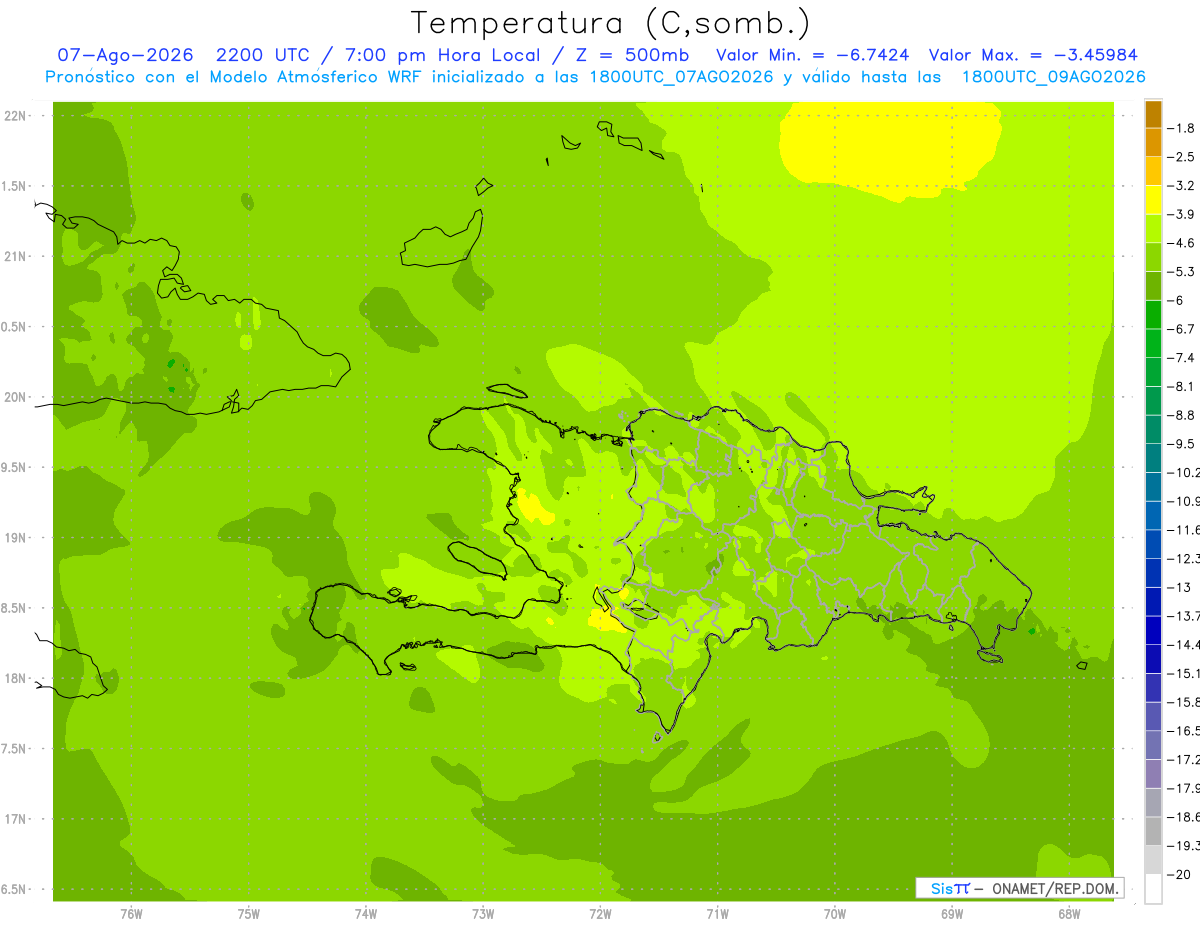Click the '69W' longitude axis label
Screen dimensions: 1200x927
952,914
